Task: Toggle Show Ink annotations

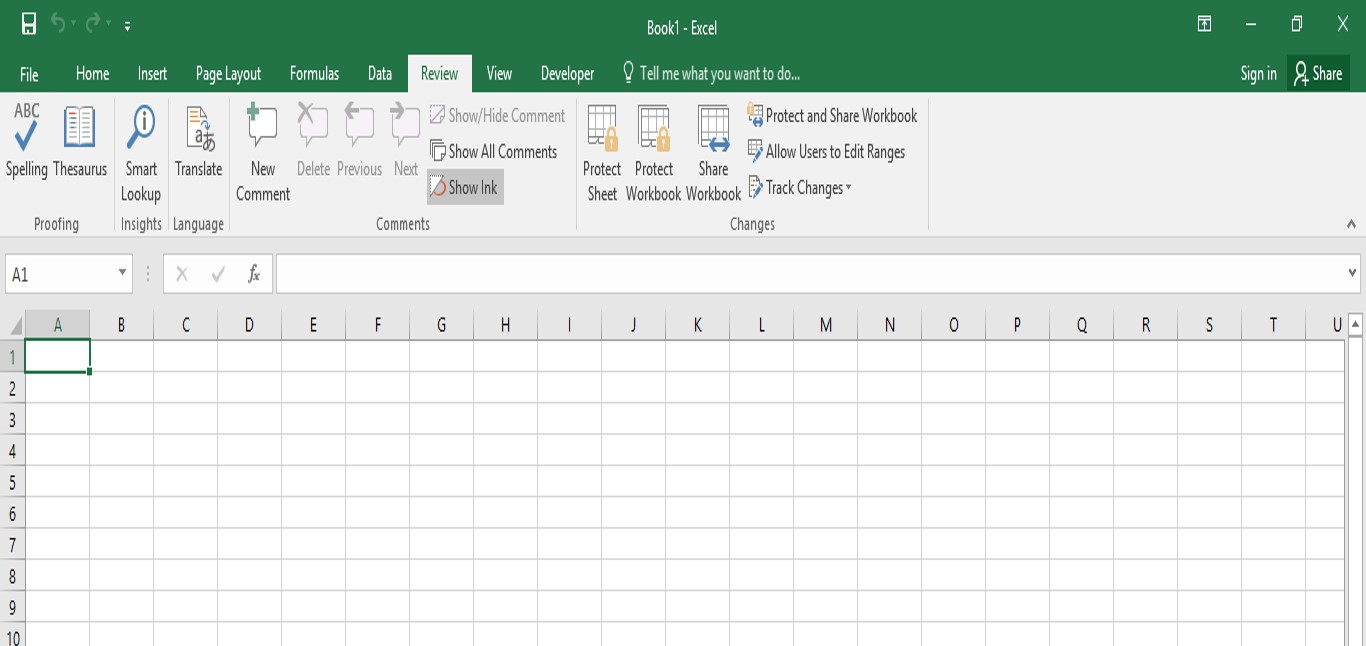Action: click(464, 186)
